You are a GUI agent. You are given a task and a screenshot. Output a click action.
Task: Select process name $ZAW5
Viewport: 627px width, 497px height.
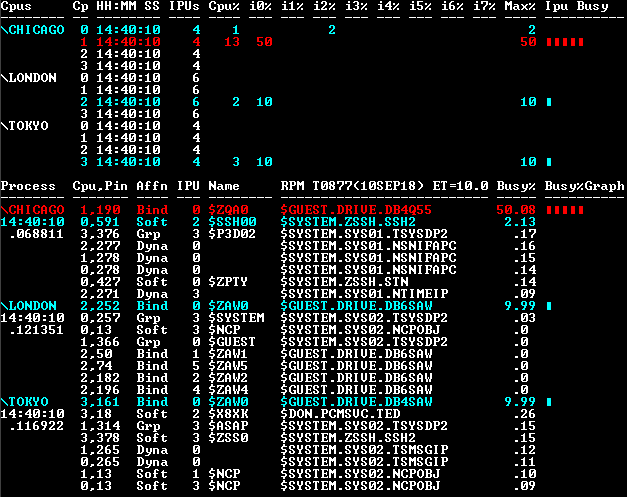228,366
